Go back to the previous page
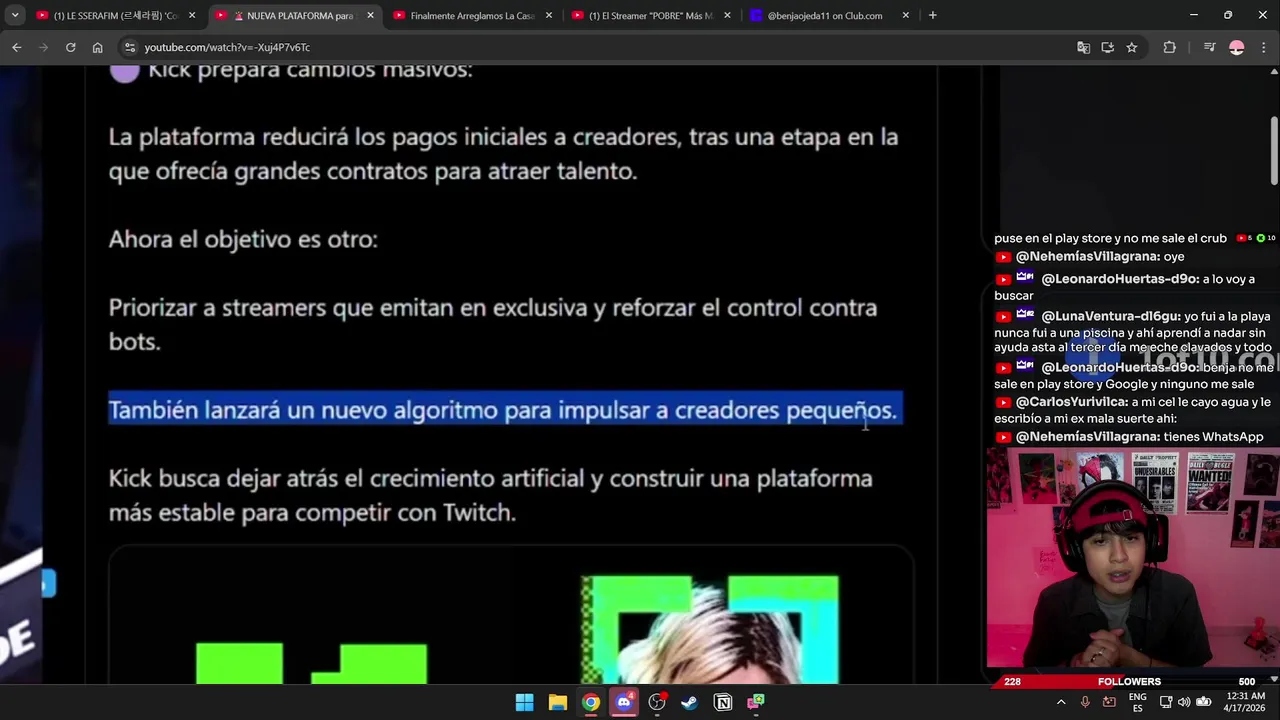The height and width of the screenshot is (720, 1280). (16, 47)
